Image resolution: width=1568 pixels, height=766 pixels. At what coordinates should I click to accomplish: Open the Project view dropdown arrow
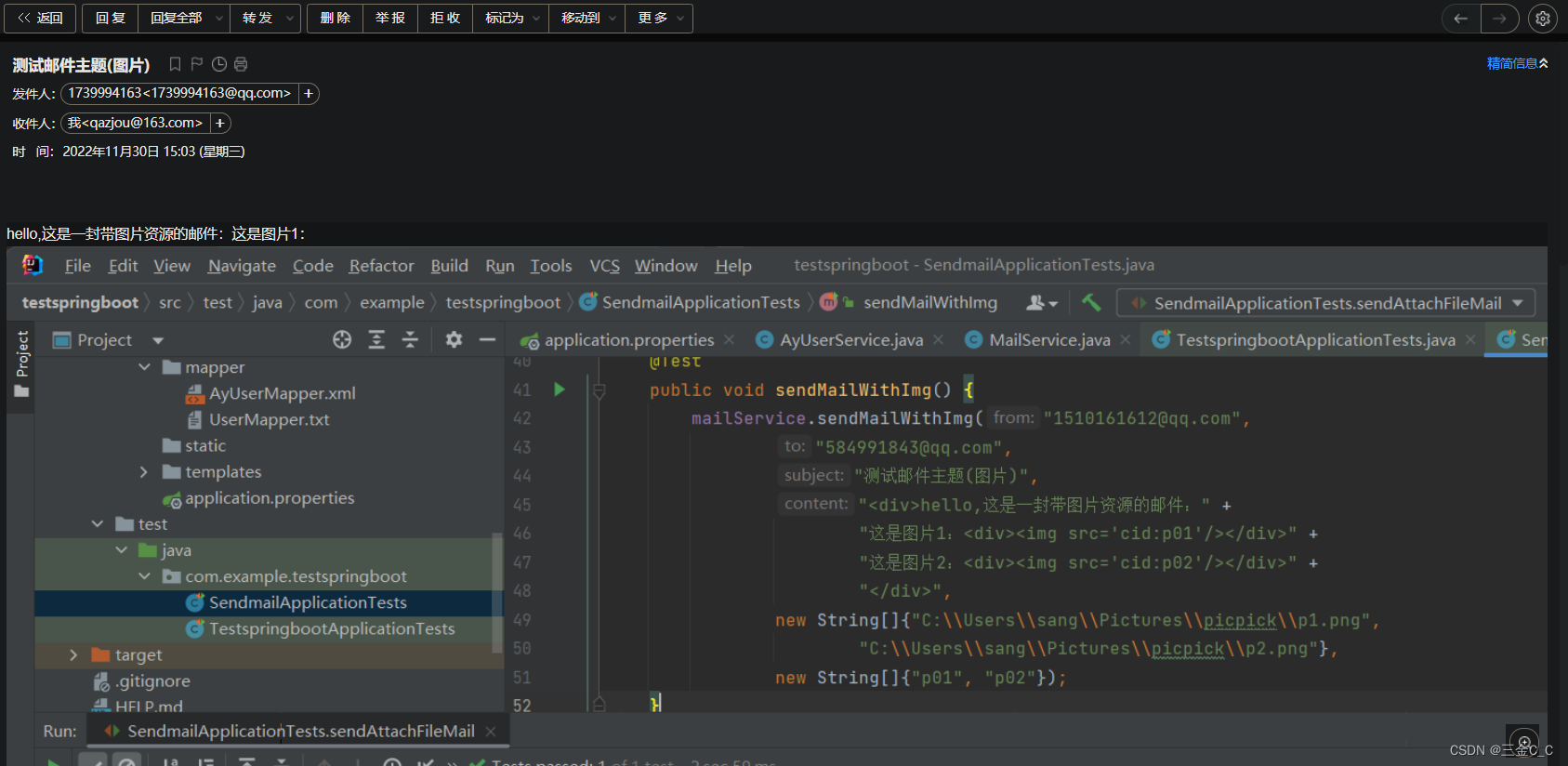(158, 340)
